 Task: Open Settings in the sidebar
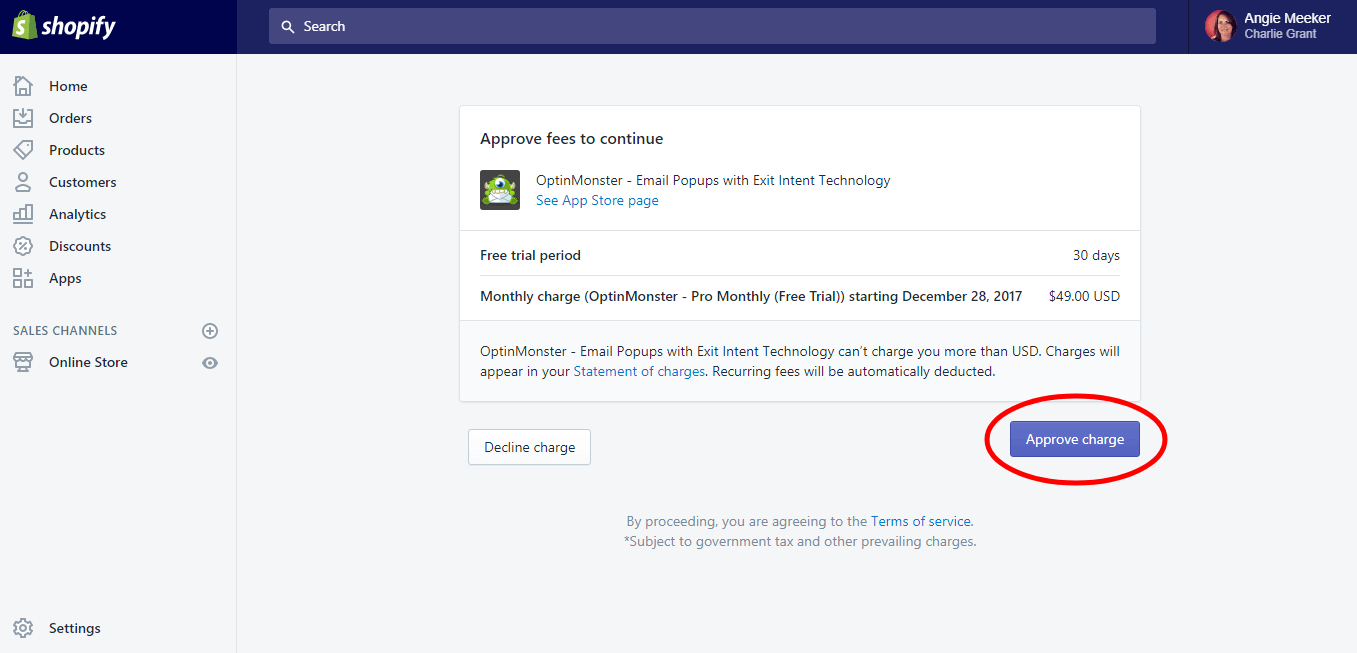point(75,628)
